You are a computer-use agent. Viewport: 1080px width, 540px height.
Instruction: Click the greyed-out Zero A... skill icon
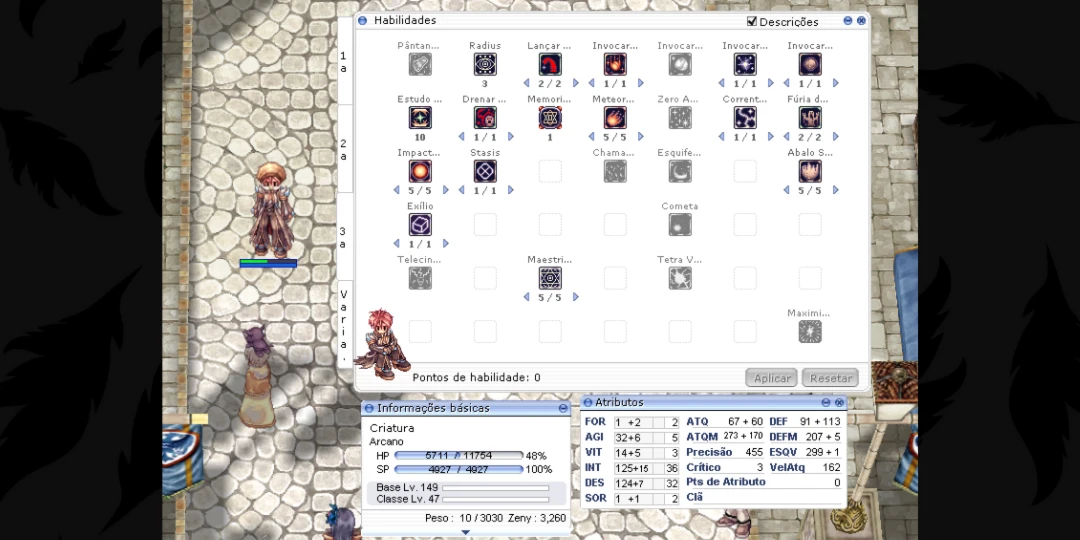680,118
